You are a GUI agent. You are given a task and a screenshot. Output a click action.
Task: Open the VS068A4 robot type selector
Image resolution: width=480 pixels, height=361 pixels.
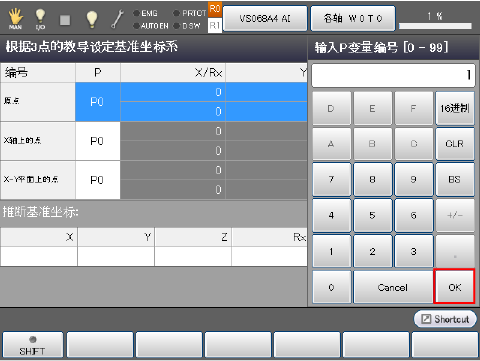point(265,18)
